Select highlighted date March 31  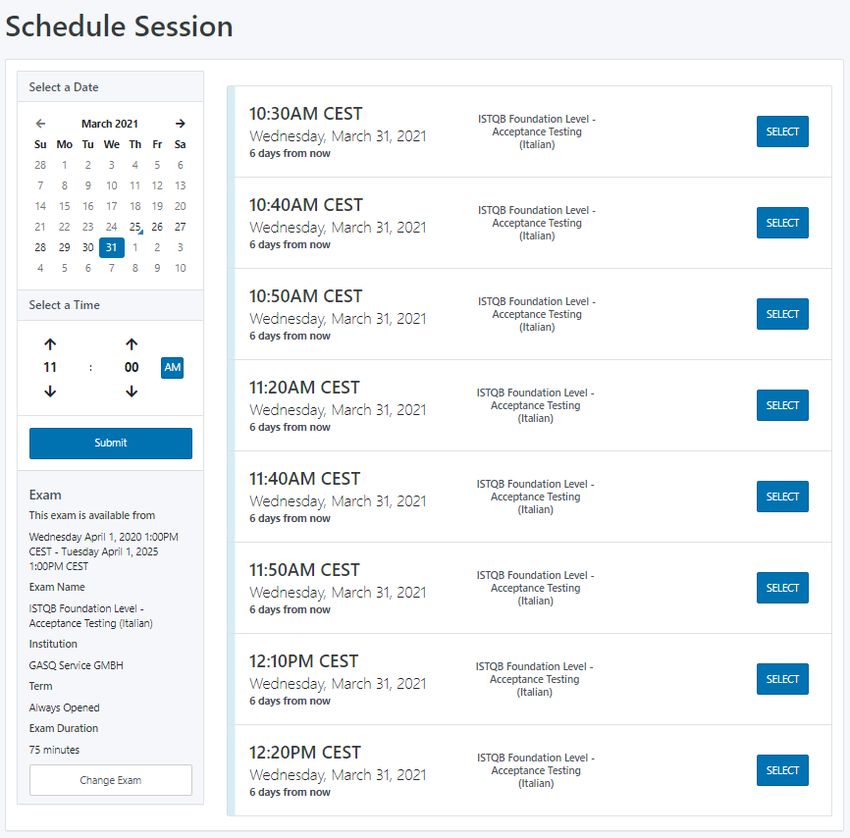[x=110, y=247]
